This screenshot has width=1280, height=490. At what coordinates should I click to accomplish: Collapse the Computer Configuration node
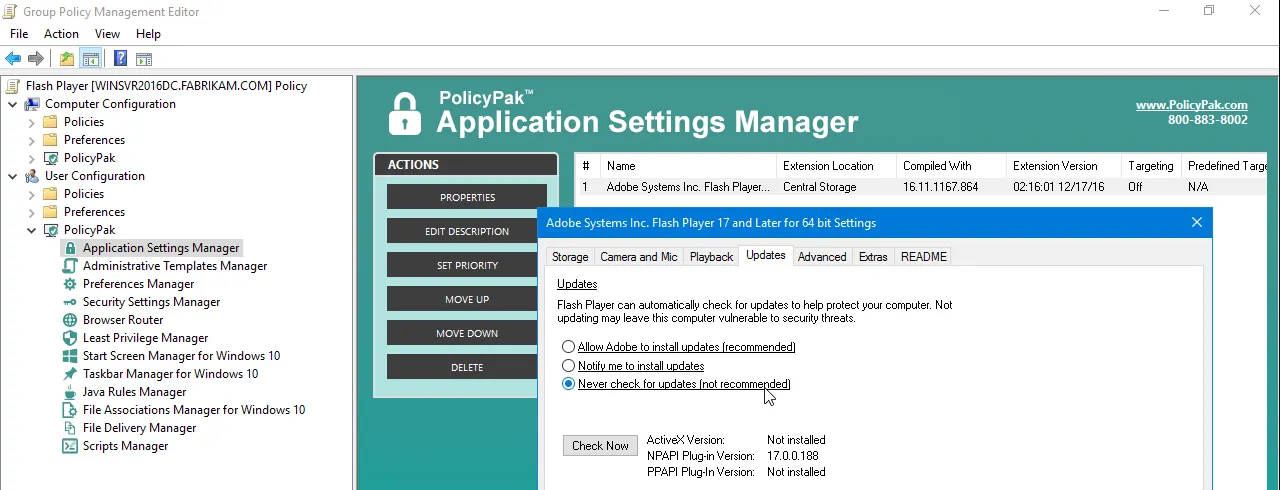(13, 104)
